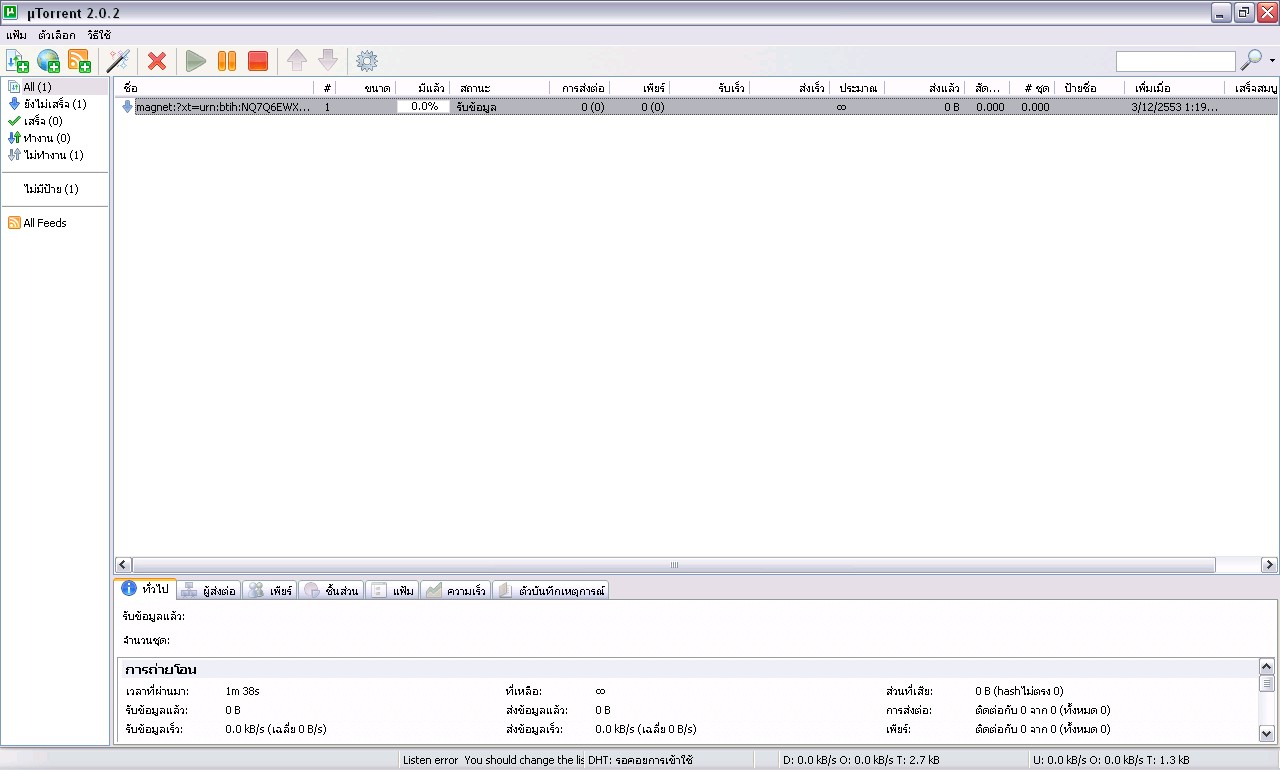Click the Add Torrent from URL globe icon

pyautogui.click(x=48, y=61)
